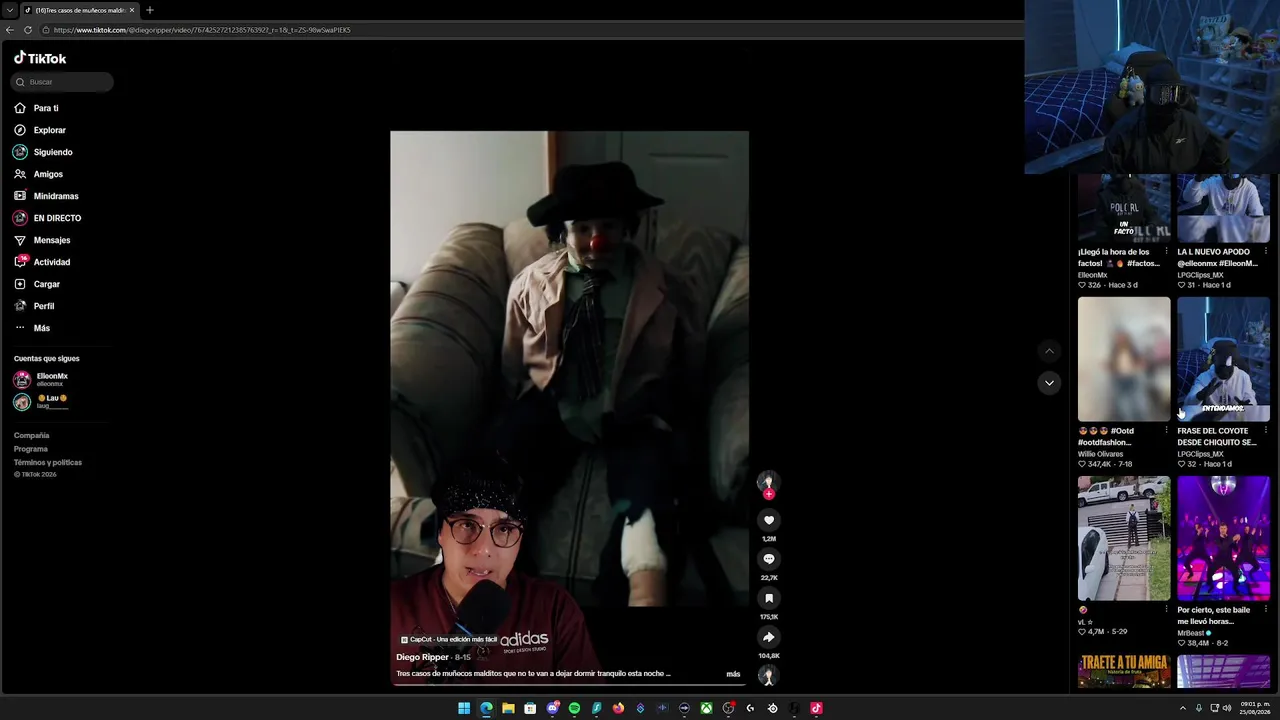Image resolution: width=1280 pixels, height=720 pixels.
Task: Open MrBeast dance video thumbnail
Action: tap(1223, 538)
